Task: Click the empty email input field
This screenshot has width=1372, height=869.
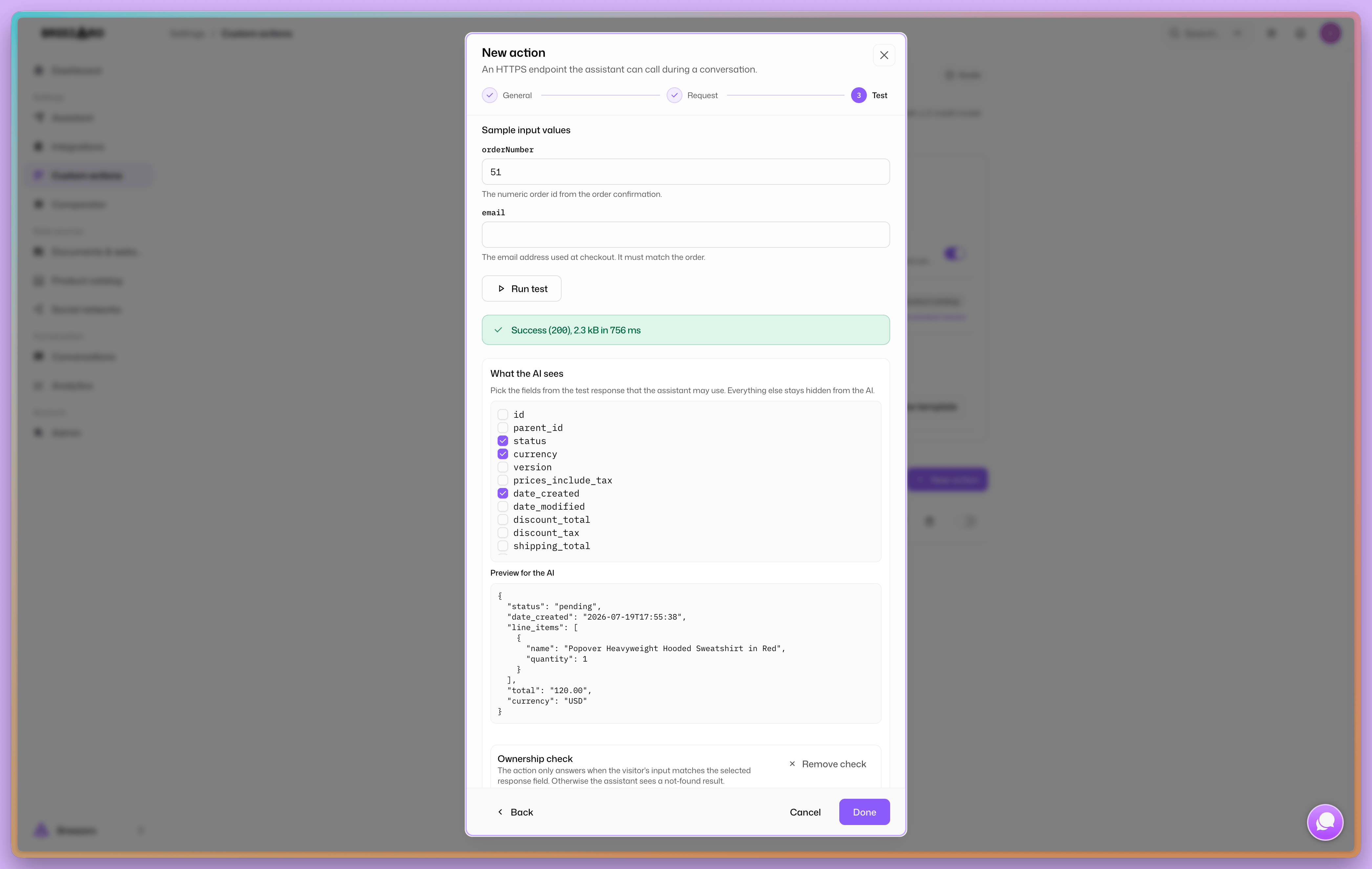Action: (x=685, y=235)
